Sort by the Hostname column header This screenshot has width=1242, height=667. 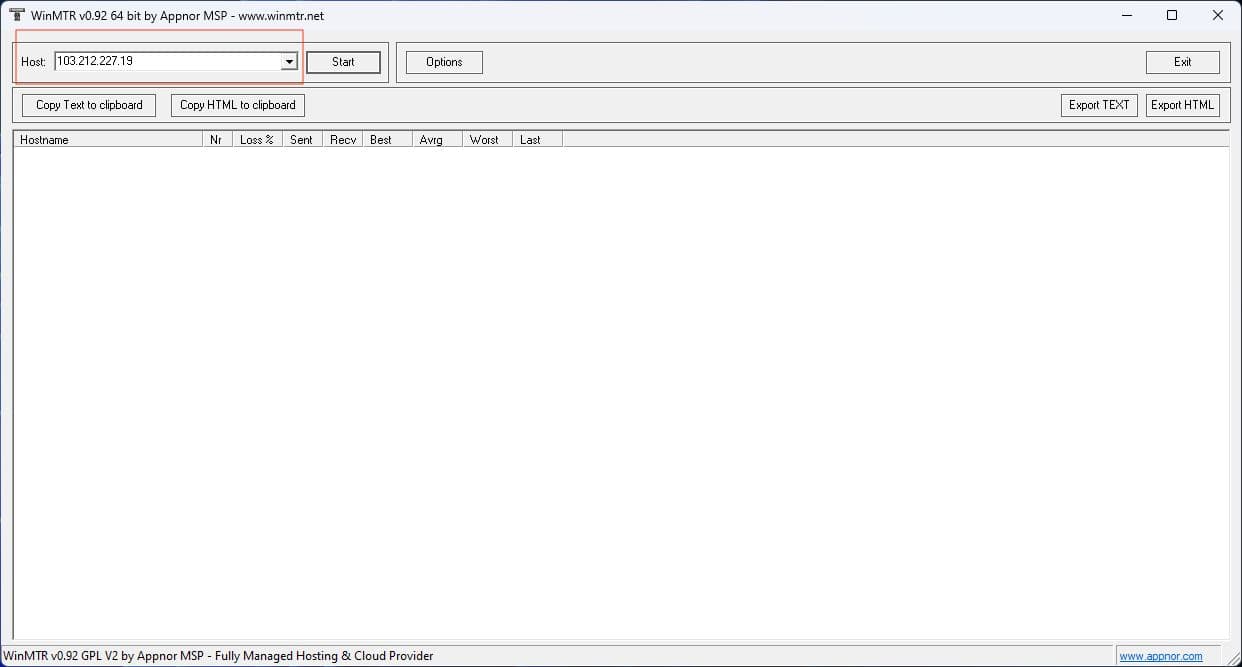point(108,140)
